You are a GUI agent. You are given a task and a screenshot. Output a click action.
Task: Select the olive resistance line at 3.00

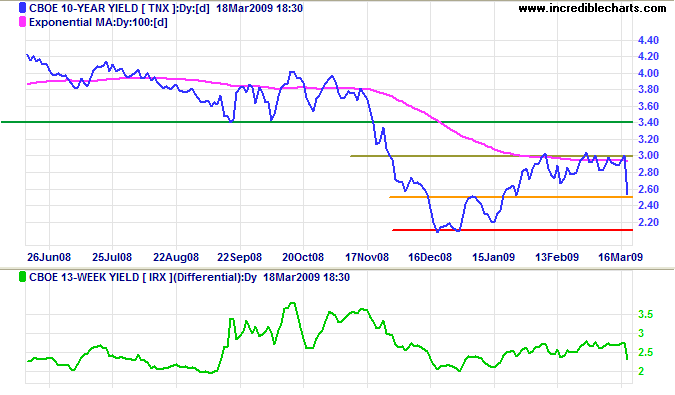tap(492, 156)
